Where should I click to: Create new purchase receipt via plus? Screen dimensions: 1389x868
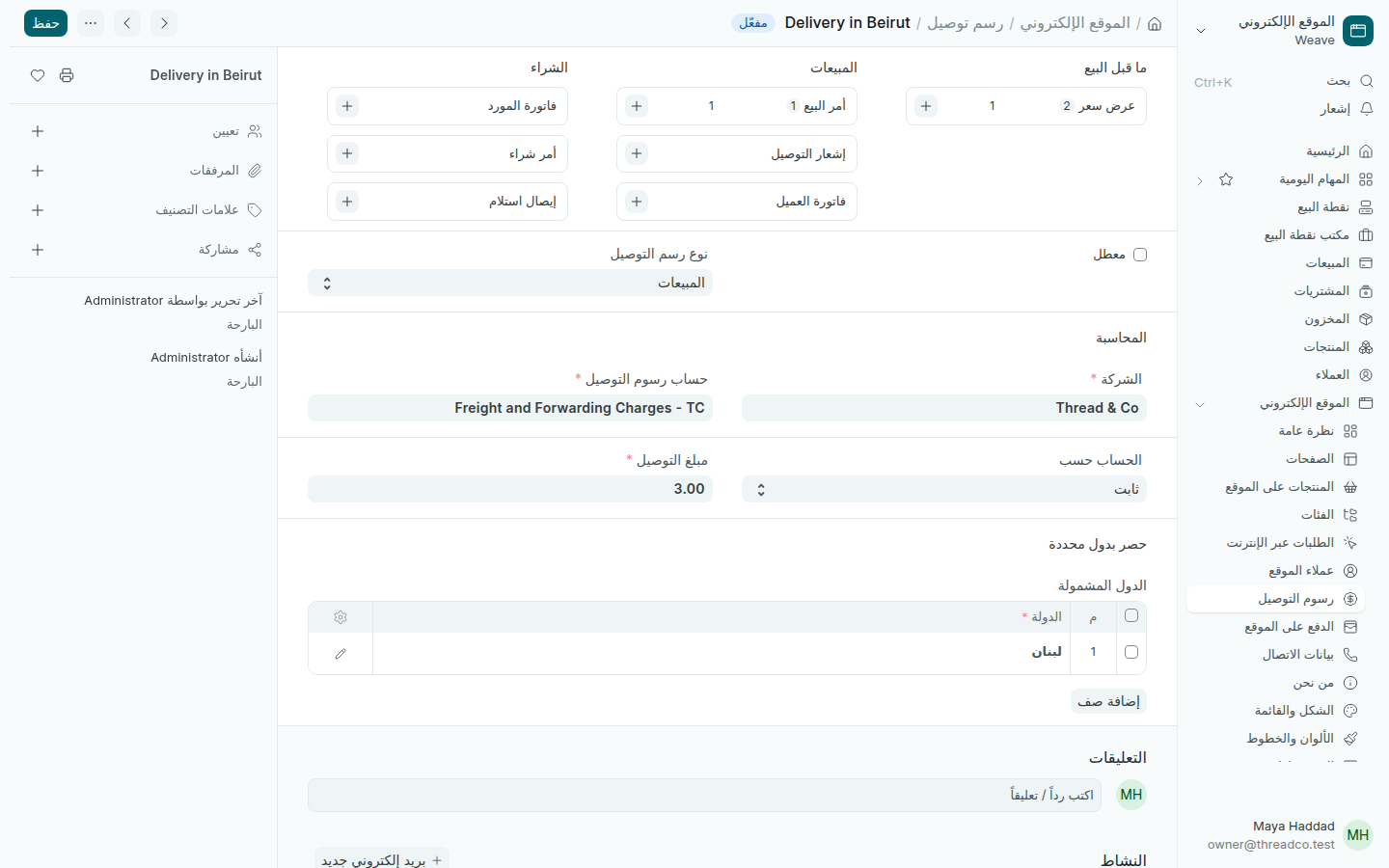[x=347, y=202]
